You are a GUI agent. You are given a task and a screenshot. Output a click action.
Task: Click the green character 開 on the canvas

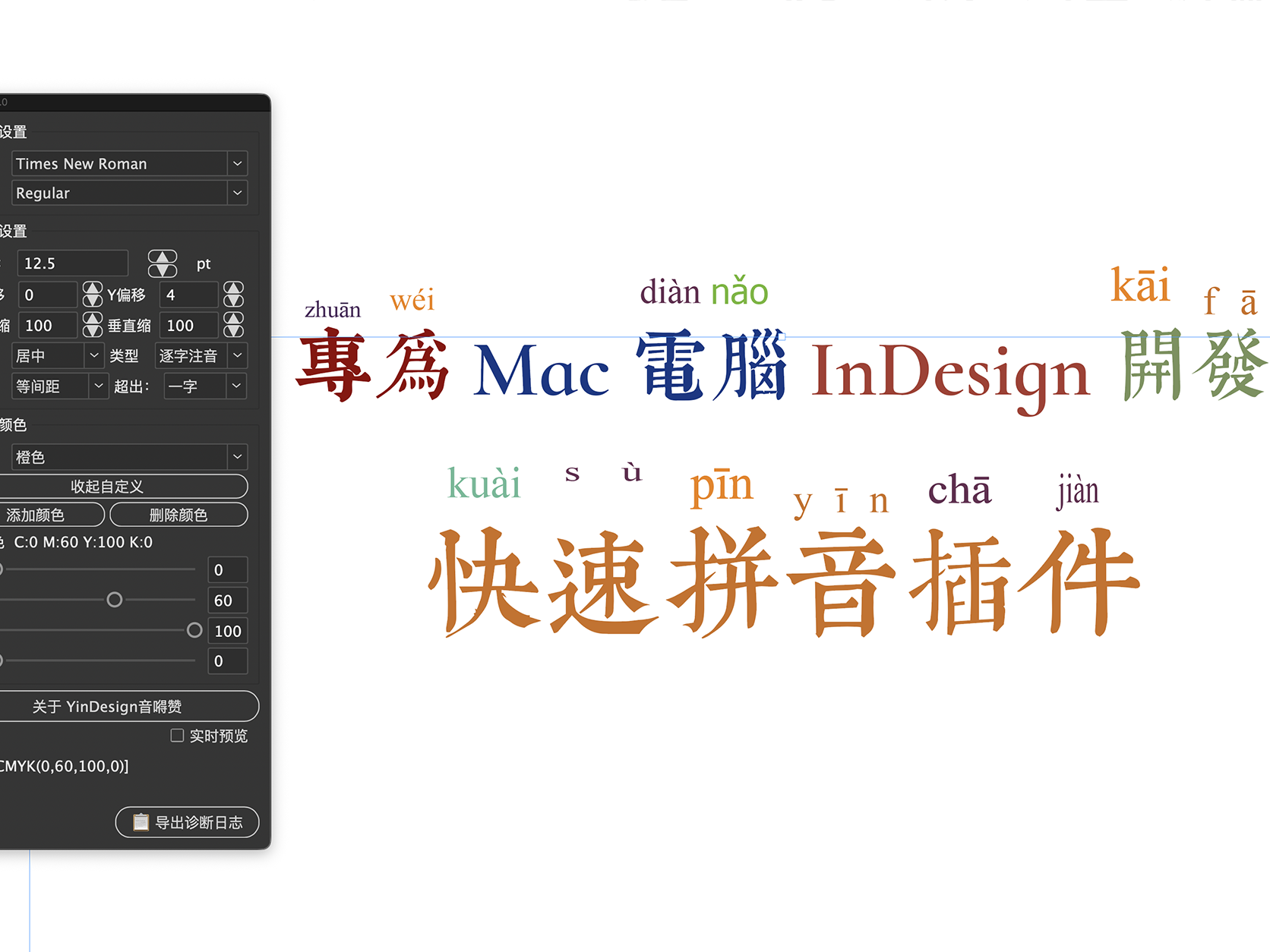tap(1152, 364)
